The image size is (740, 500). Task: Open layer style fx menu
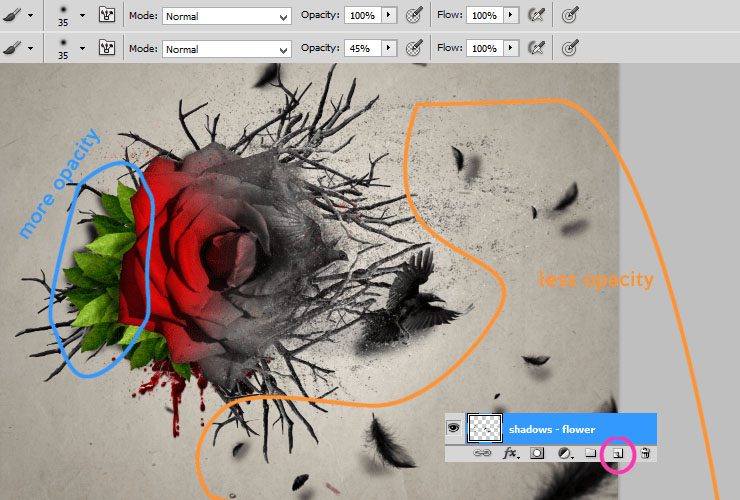click(511, 454)
